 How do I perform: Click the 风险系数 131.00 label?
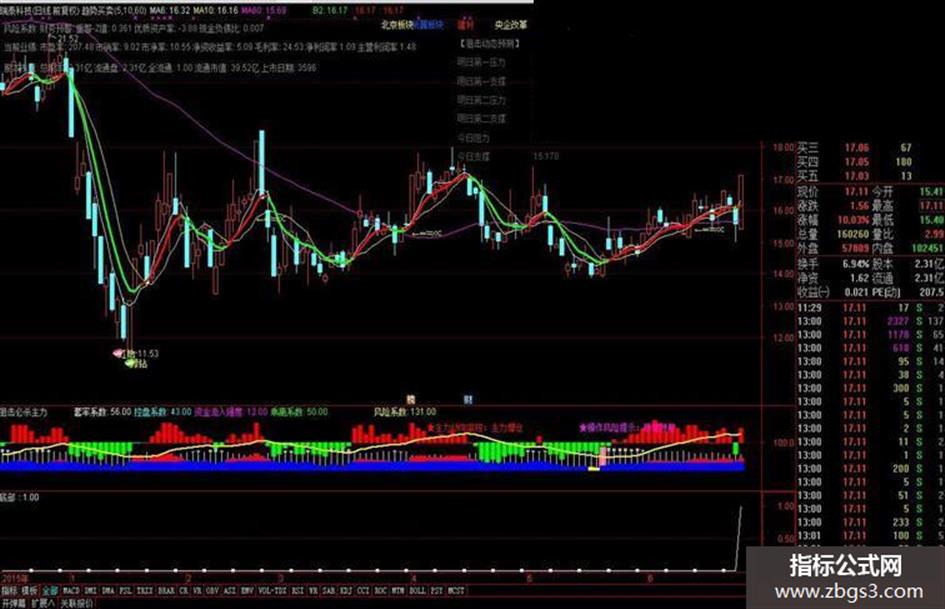(404, 412)
